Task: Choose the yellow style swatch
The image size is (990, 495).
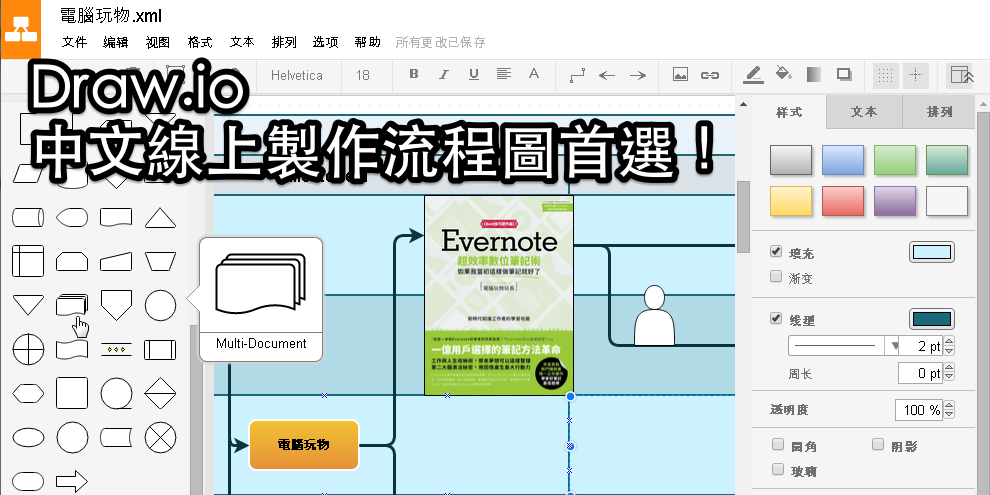Action: pos(790,201)
